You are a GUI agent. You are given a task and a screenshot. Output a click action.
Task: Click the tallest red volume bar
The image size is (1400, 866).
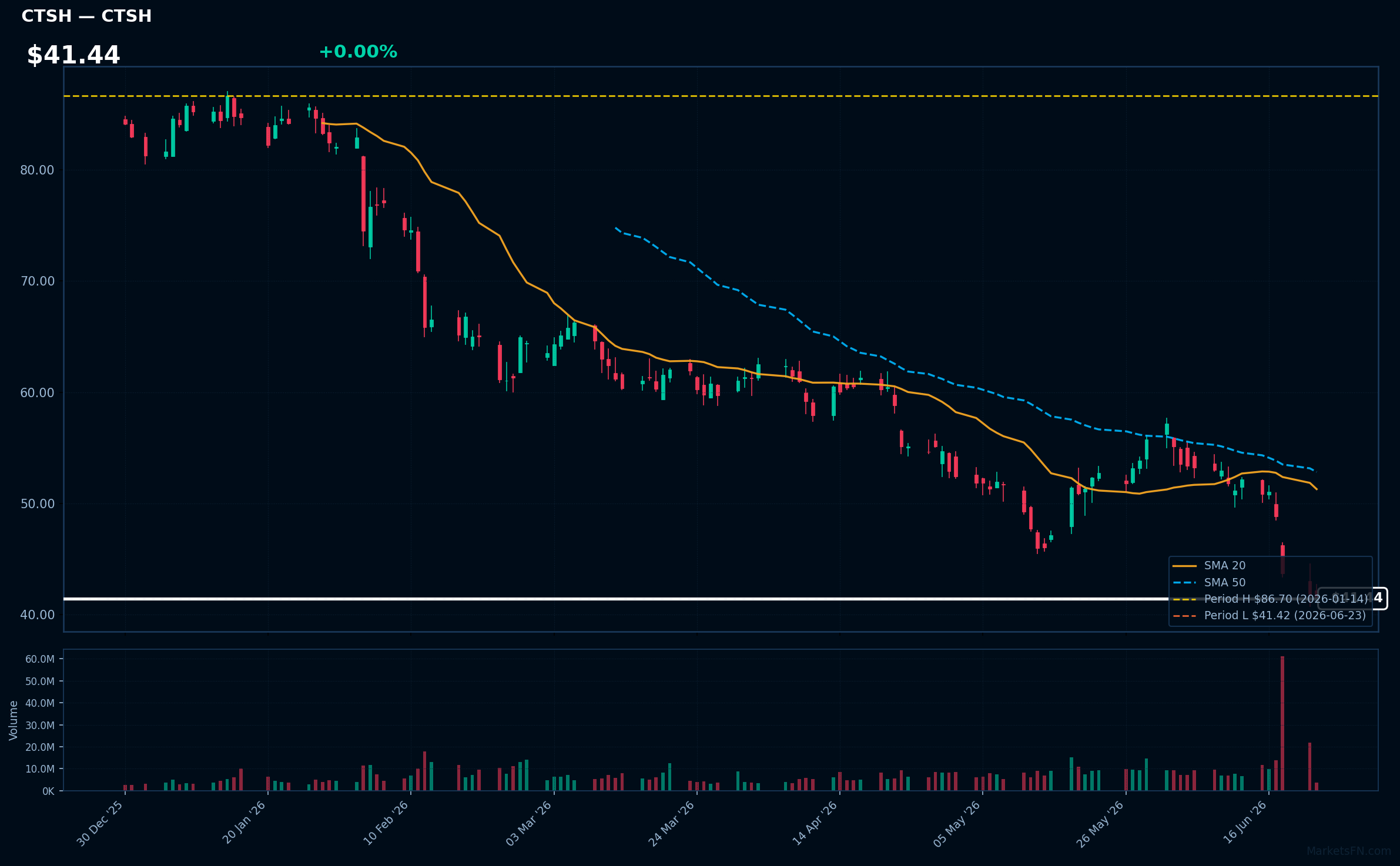coord(1282,723)
